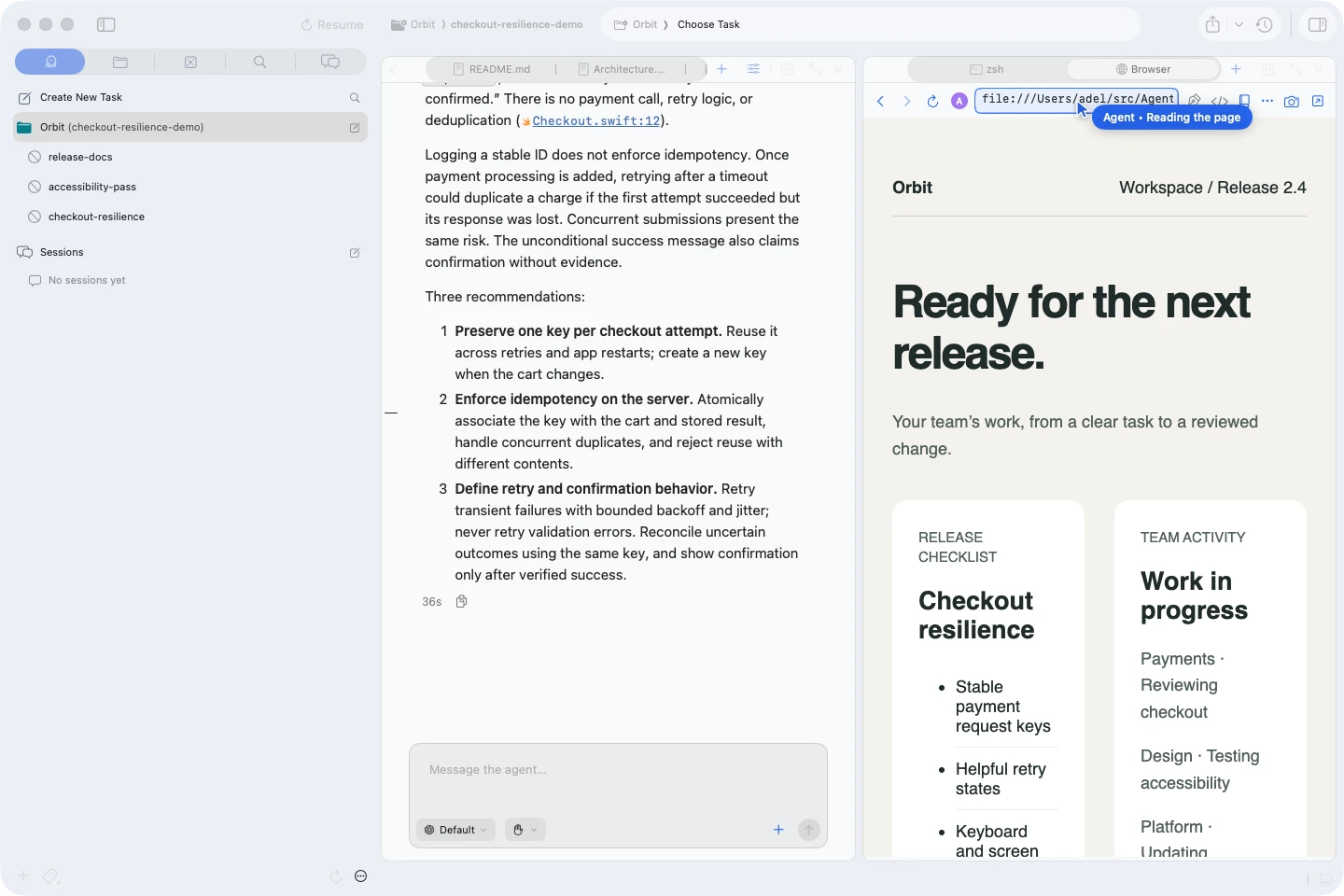Open the accessibility-pass task
The height and width of the screenshot is (896, 1344).
click(92, 187)
